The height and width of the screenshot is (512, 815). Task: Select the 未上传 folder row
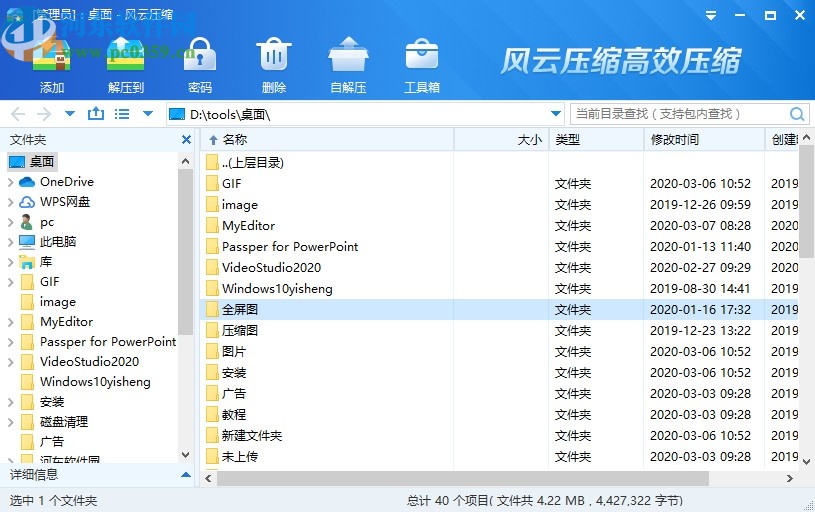click(499, 456)
